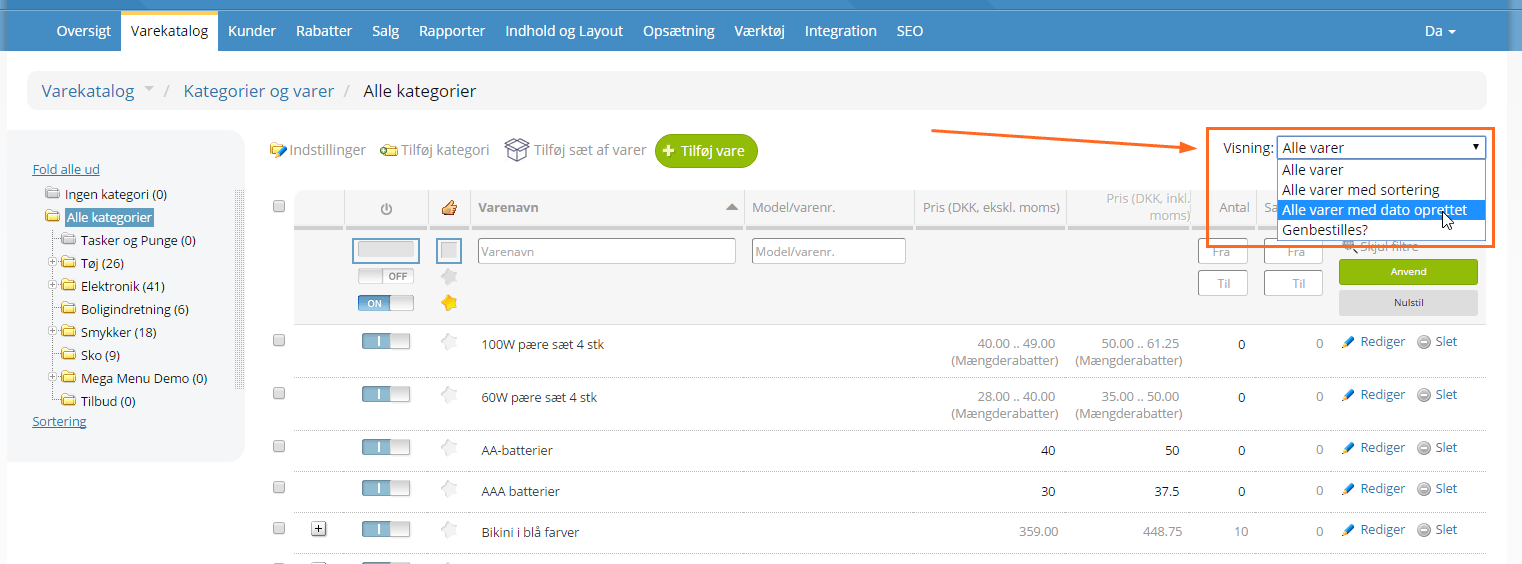The height and width of the screenshot is (564, 1522).
Task: Select the ON status filter switch
Action: coord(386,303)
